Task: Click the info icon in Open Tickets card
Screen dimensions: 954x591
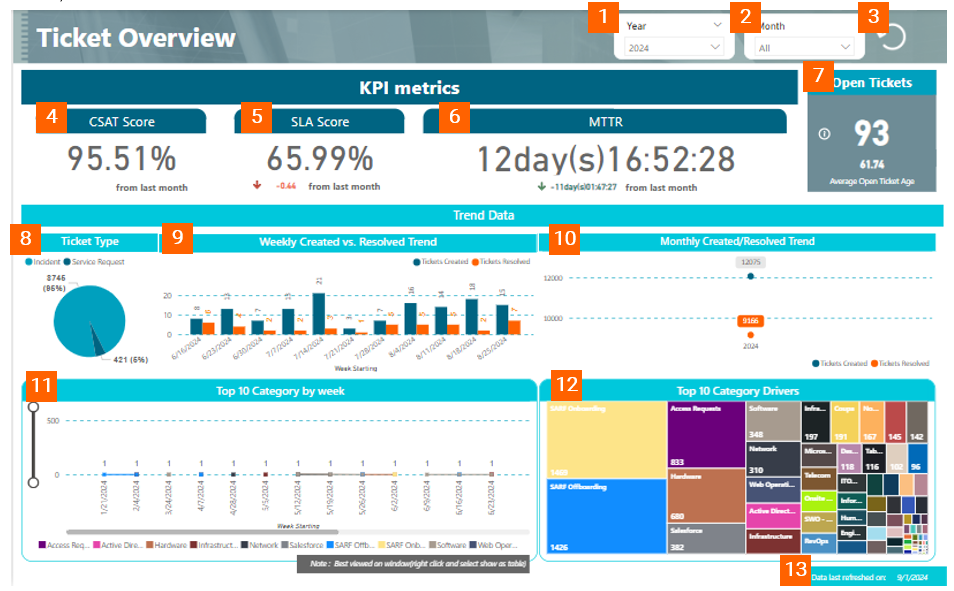Action: [824, 133]
